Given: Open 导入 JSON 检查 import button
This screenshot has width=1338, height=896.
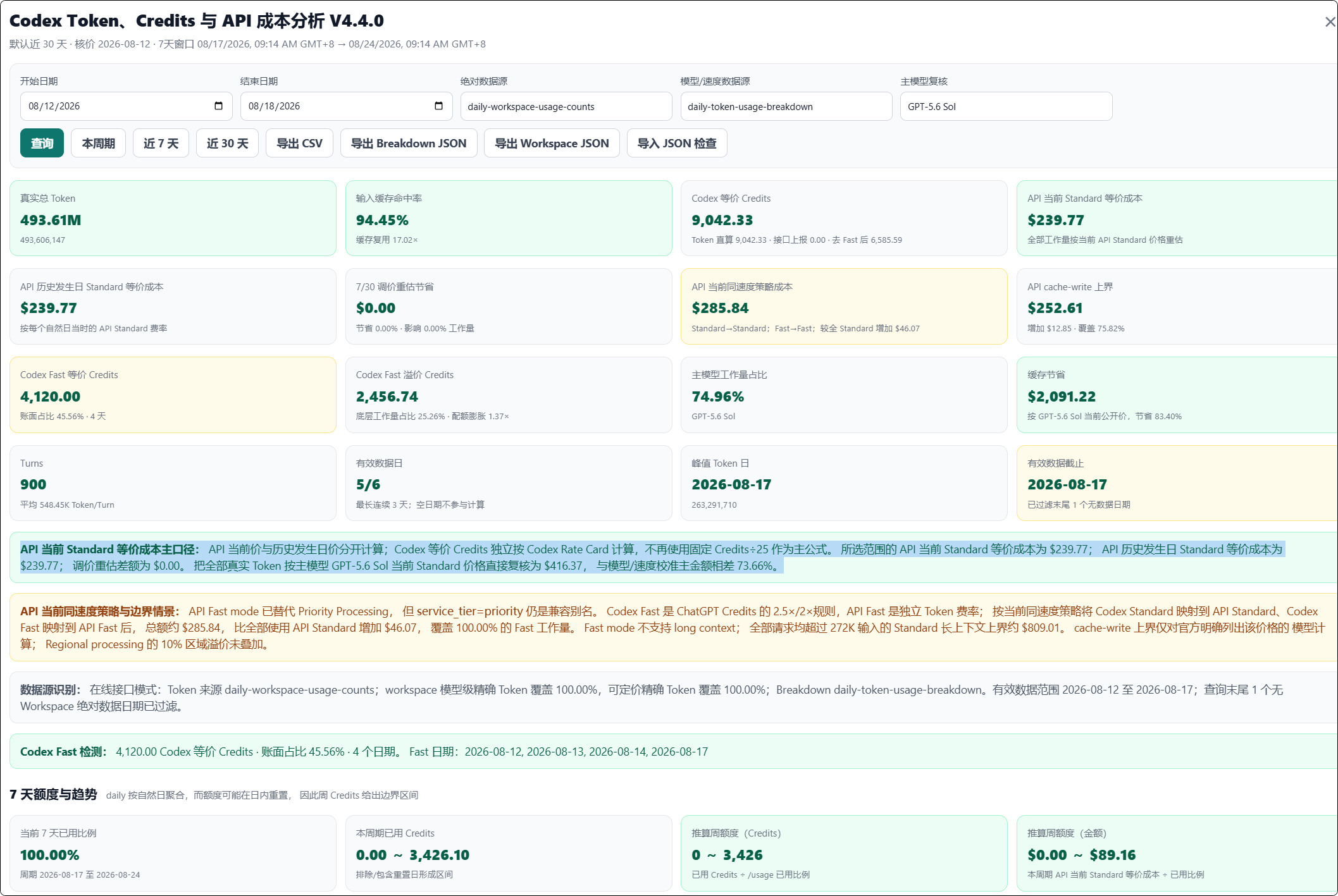Looking at the screenshot, I should click(677, 144).
